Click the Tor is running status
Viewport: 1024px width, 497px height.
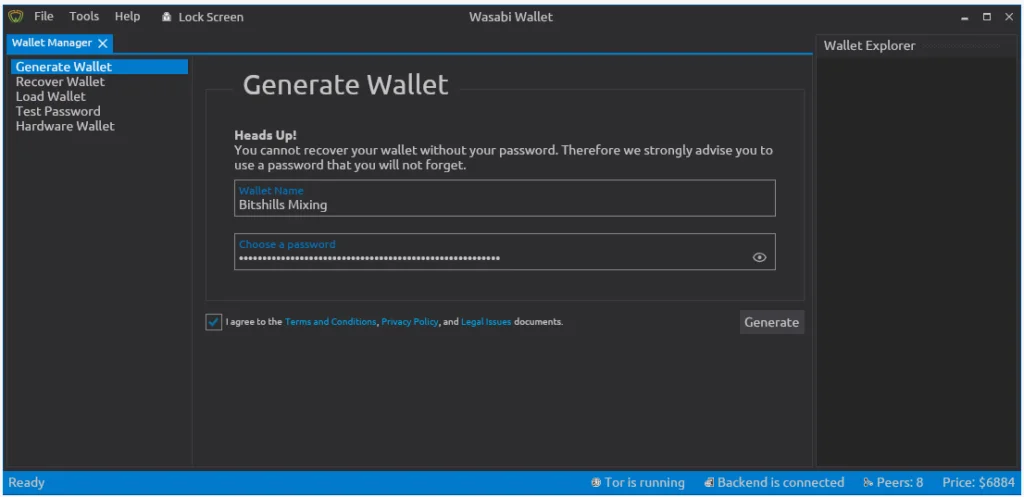(637, 483)
